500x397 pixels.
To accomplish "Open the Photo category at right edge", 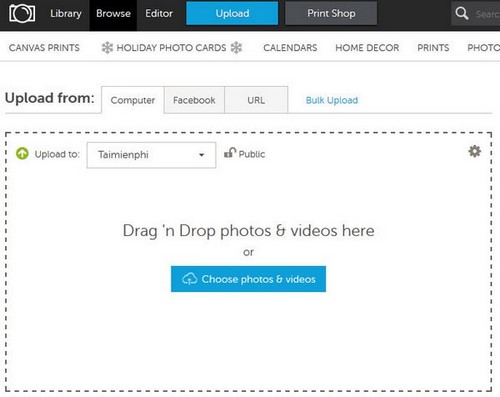I will coord(483,48).
